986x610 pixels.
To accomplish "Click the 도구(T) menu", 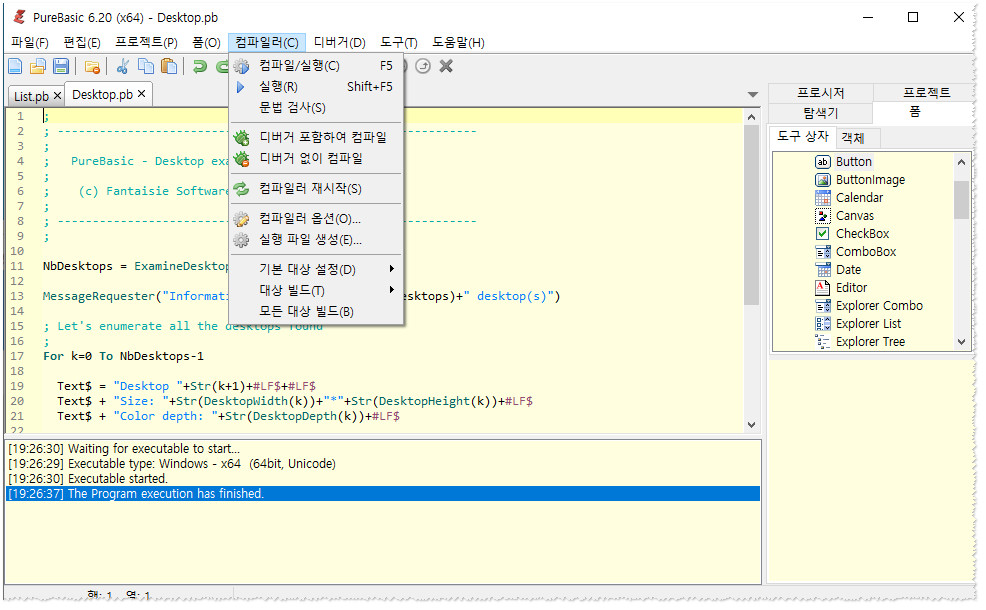I will pyautogui.click(x=399, y=43).
